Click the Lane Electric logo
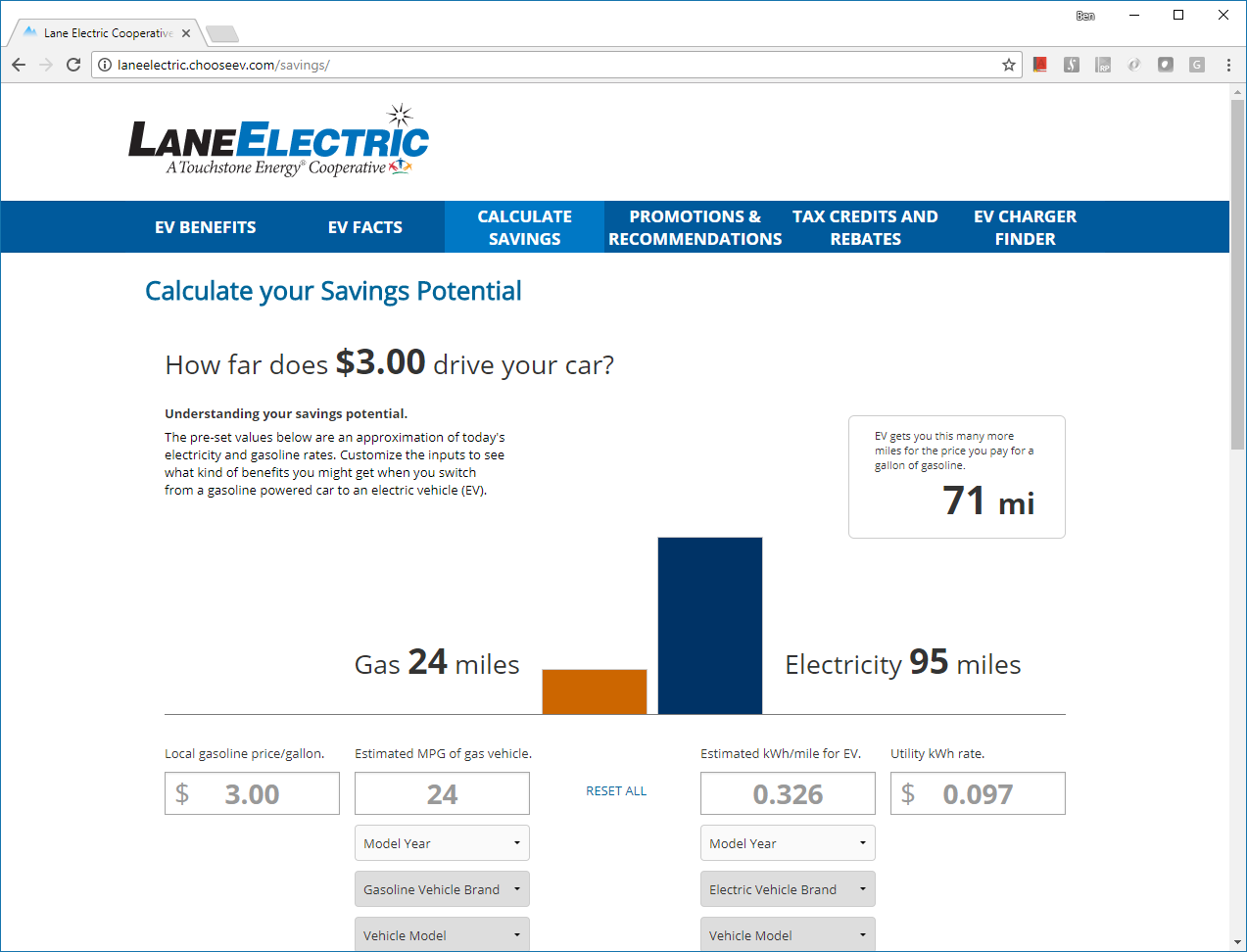 [279, 143]
